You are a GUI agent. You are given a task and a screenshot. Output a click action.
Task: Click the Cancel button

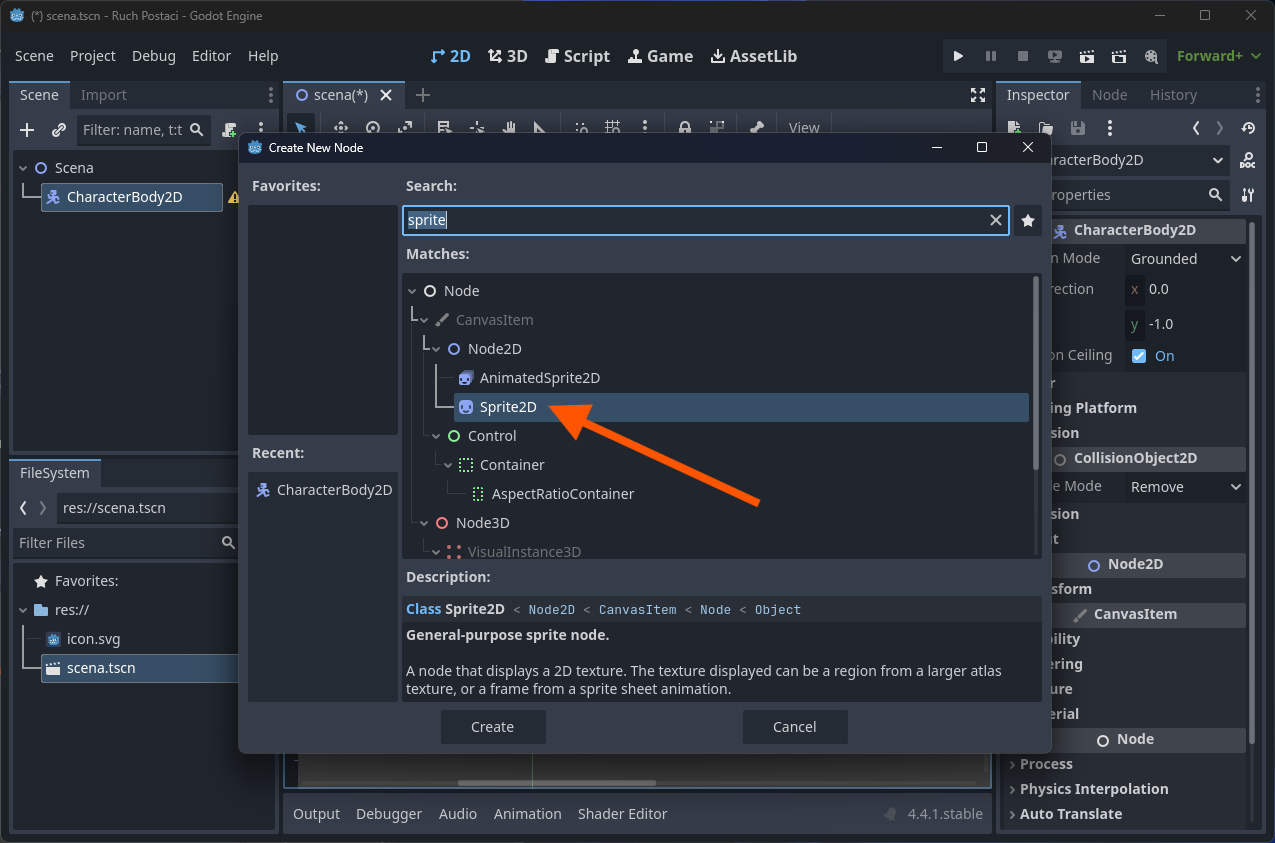tap(795, 727)
